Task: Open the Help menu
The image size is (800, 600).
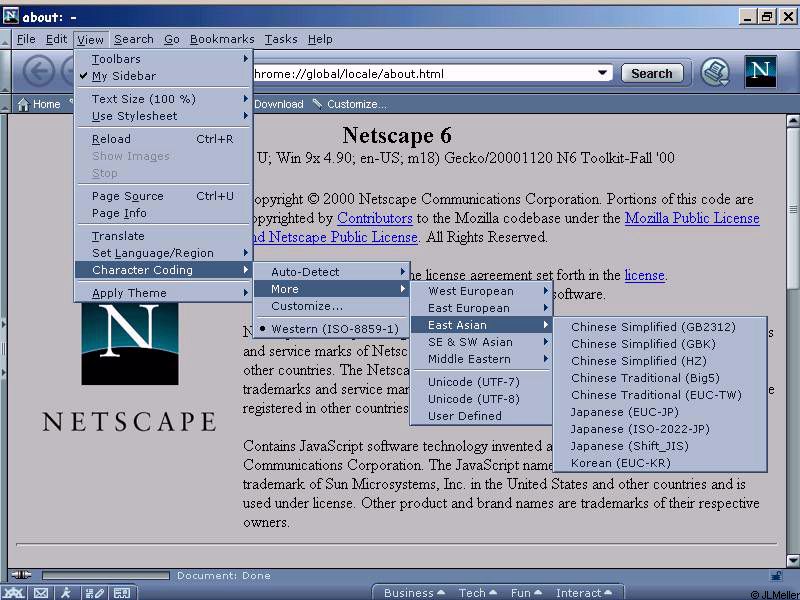Action: (320, 39)
